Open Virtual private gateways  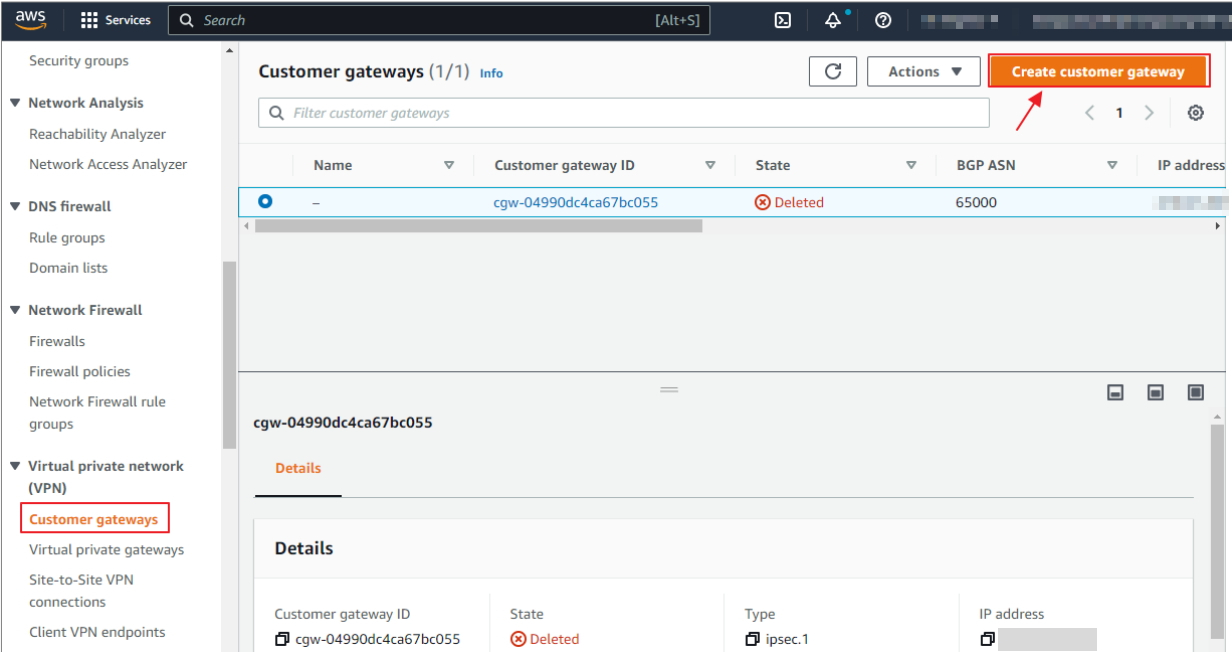[x=107, y=550]
